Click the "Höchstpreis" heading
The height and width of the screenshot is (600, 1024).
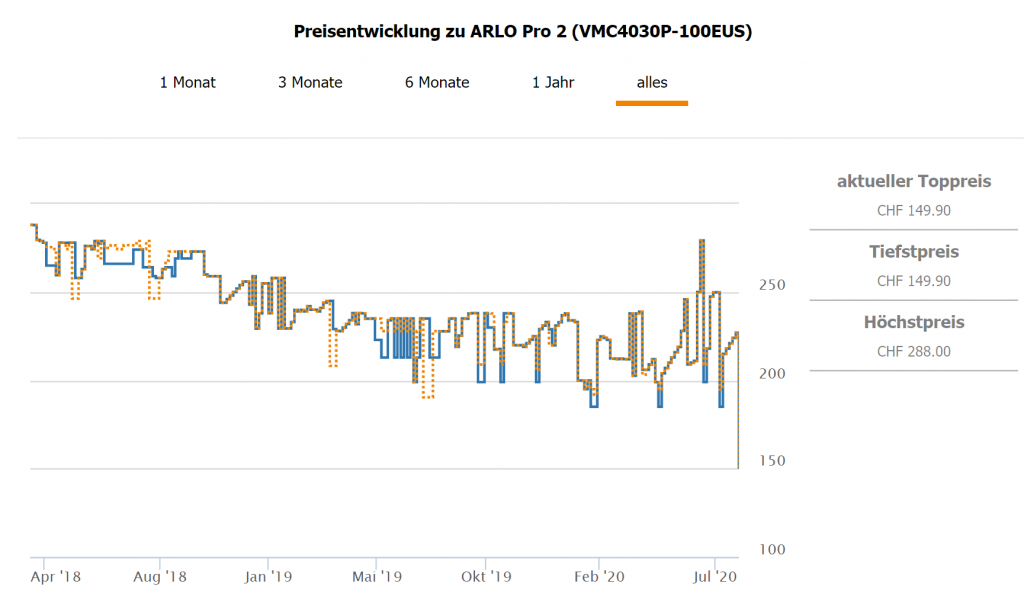(914, 322)
